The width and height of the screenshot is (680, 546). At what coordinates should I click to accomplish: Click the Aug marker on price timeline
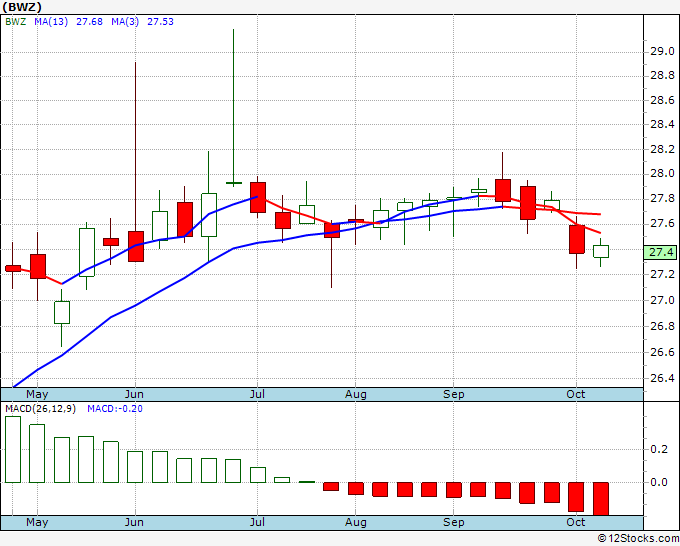356,394
